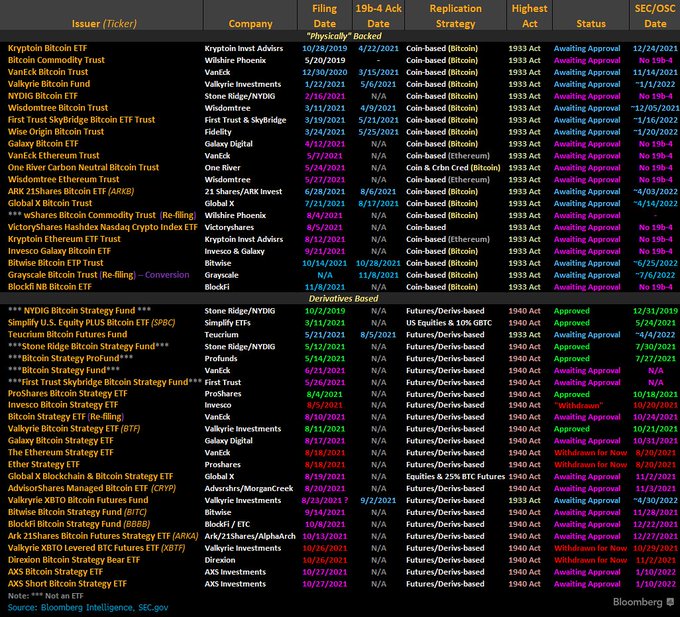Click Equities & 25% BTC Futures strategy

coord(455,477)
